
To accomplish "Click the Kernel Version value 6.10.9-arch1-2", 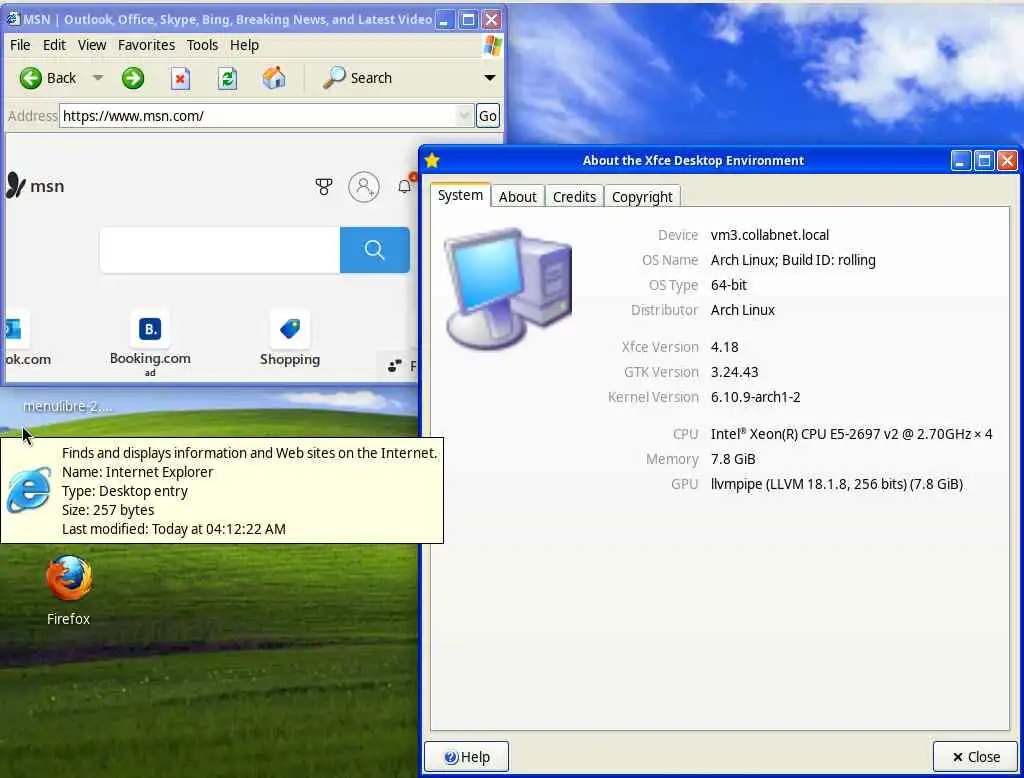I will tap(755, 397).
